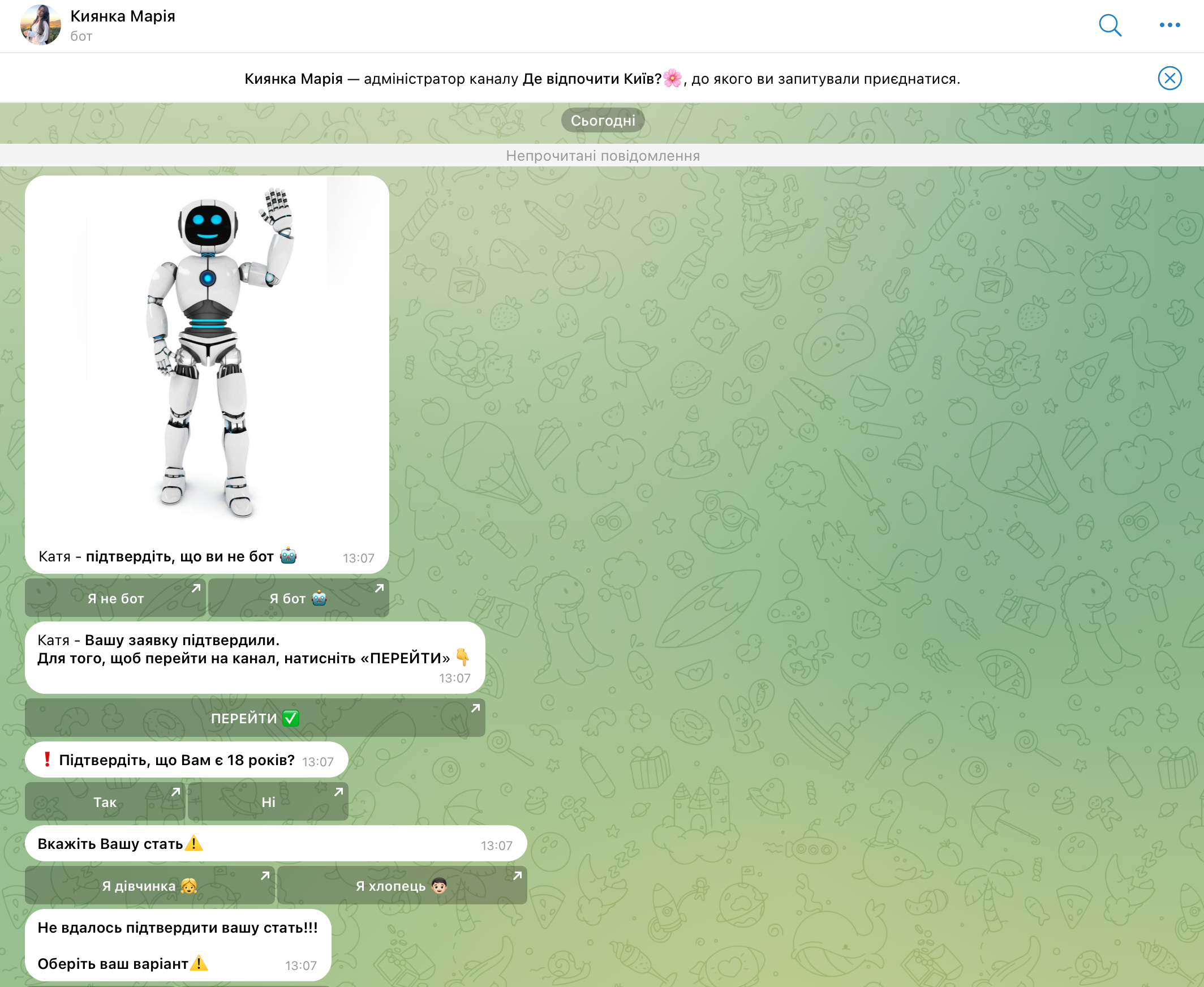The image size is (1204, 987).
Task: Click the Киянка Марія chat title
Action: point(123,16)
